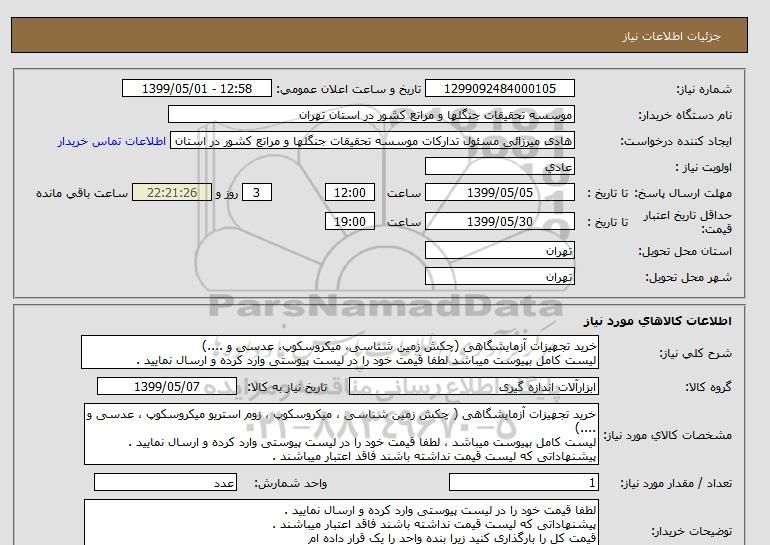The width and height of the screenshot is (770, 545).
Task: Click the واحد شمارش label
Action: coord(291,483)
